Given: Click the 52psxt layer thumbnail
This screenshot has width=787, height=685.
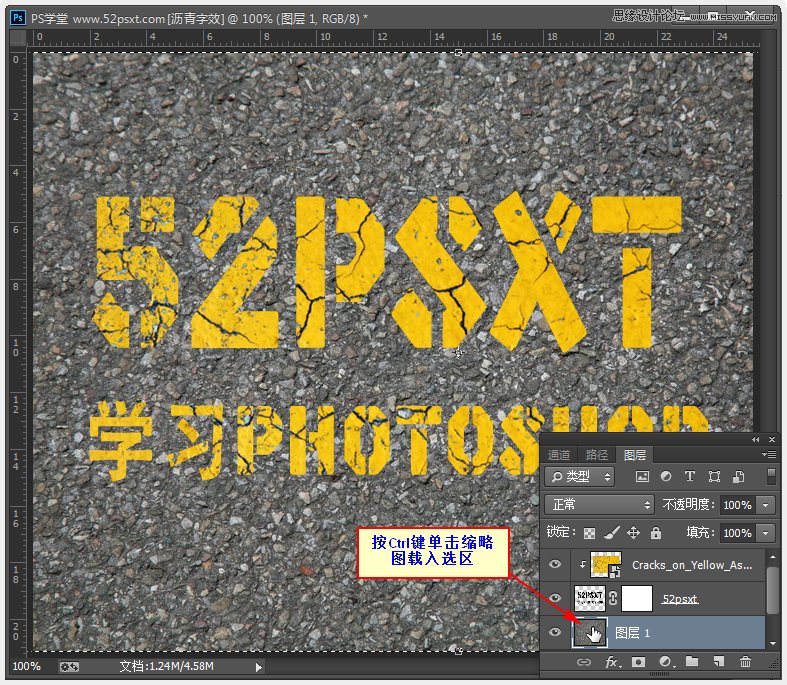Looking at the screenshot, I should click(x=589, y=598).
